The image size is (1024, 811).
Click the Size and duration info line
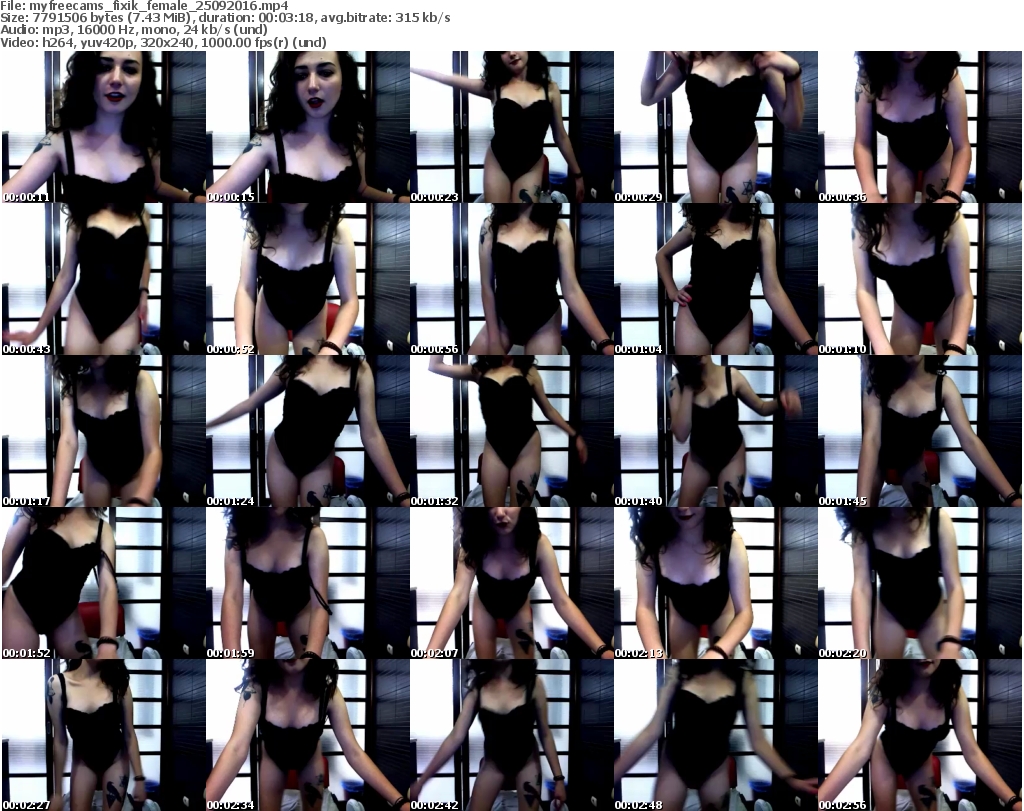coord(225,18)
